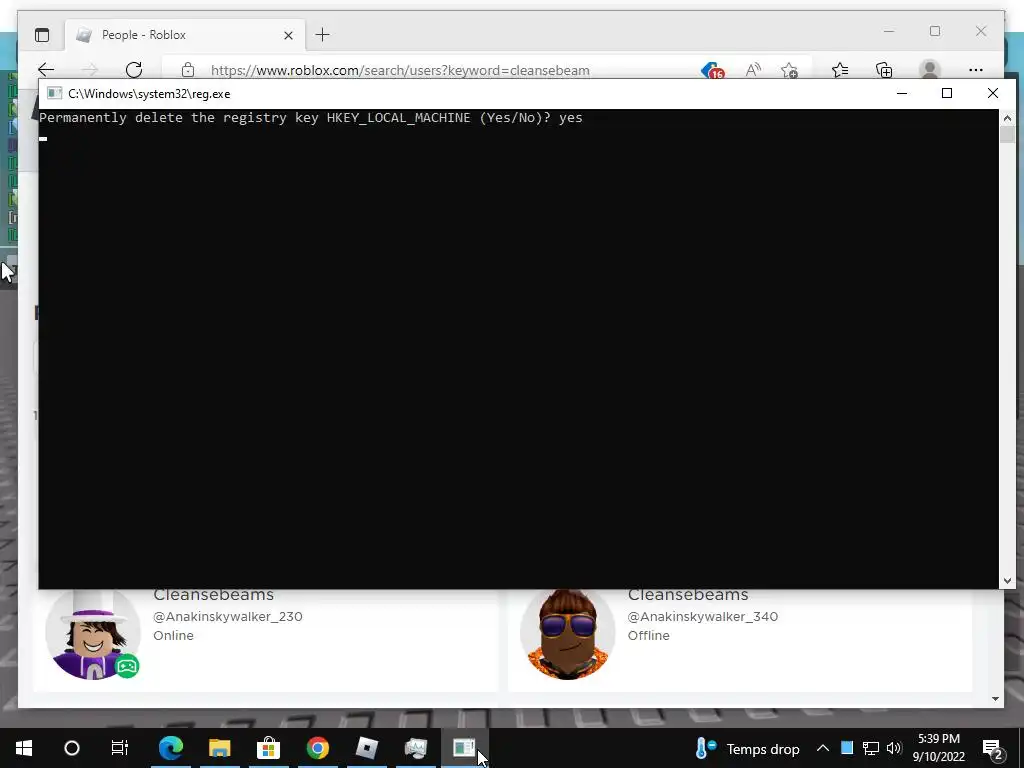Click the Roblox URL address bar
The height and width of the screenshot is (768, 1024).
coord(400,70)
